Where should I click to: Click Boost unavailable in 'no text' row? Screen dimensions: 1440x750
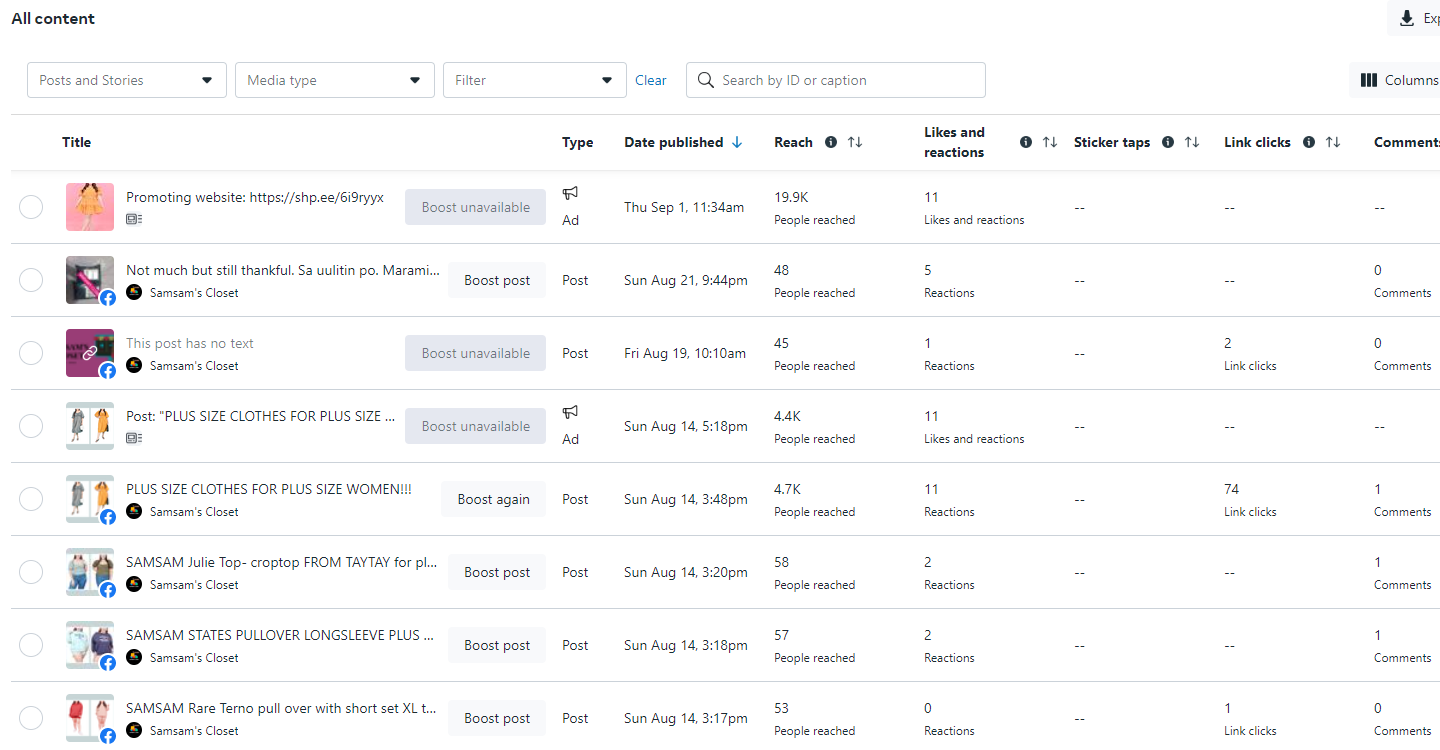click(x=476, y=353)
